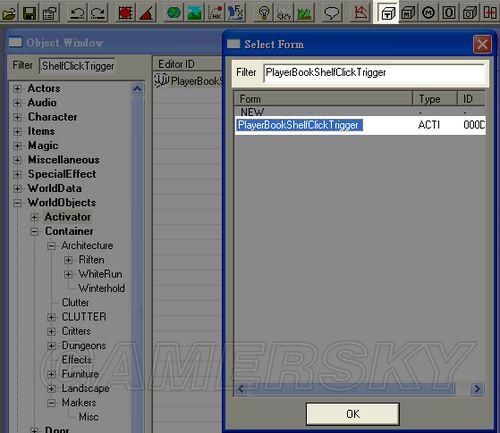The width and height of the screenshot is (500, 433).
Task: Click the undo arrow toolbar icon
Action: (x=78, y=13)
